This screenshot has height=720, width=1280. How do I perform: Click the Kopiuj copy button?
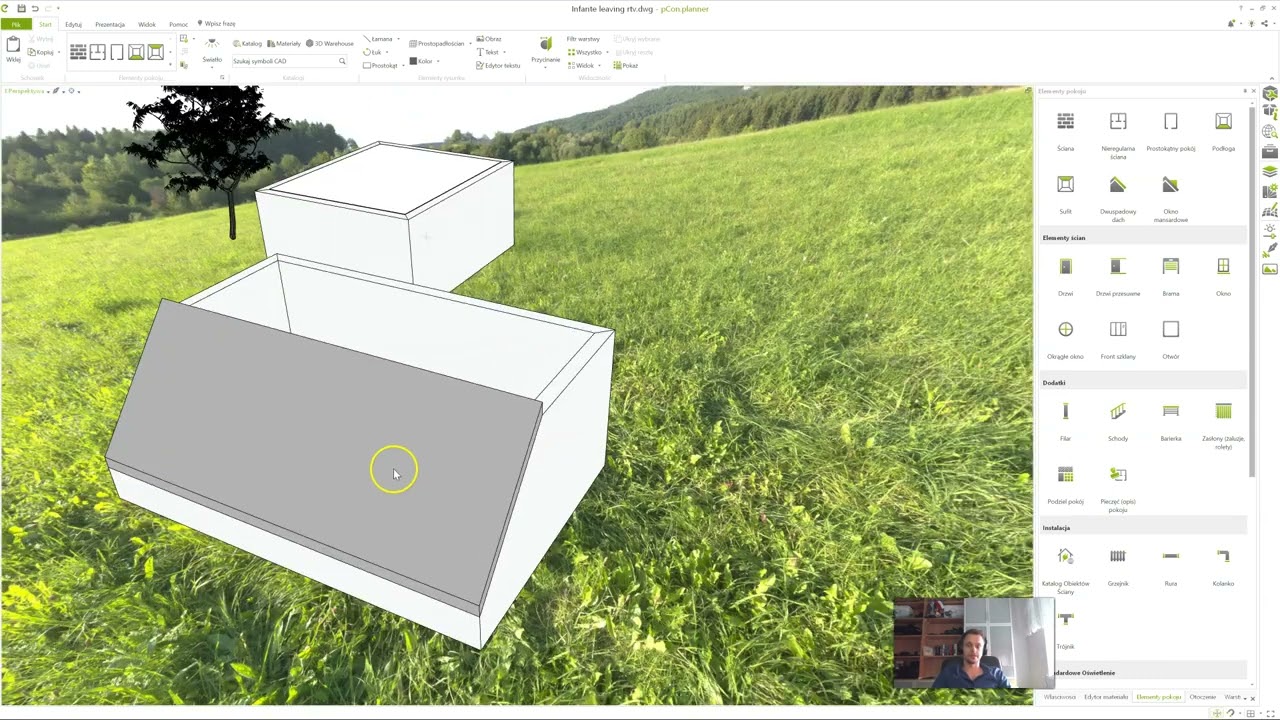click(43, 52)
